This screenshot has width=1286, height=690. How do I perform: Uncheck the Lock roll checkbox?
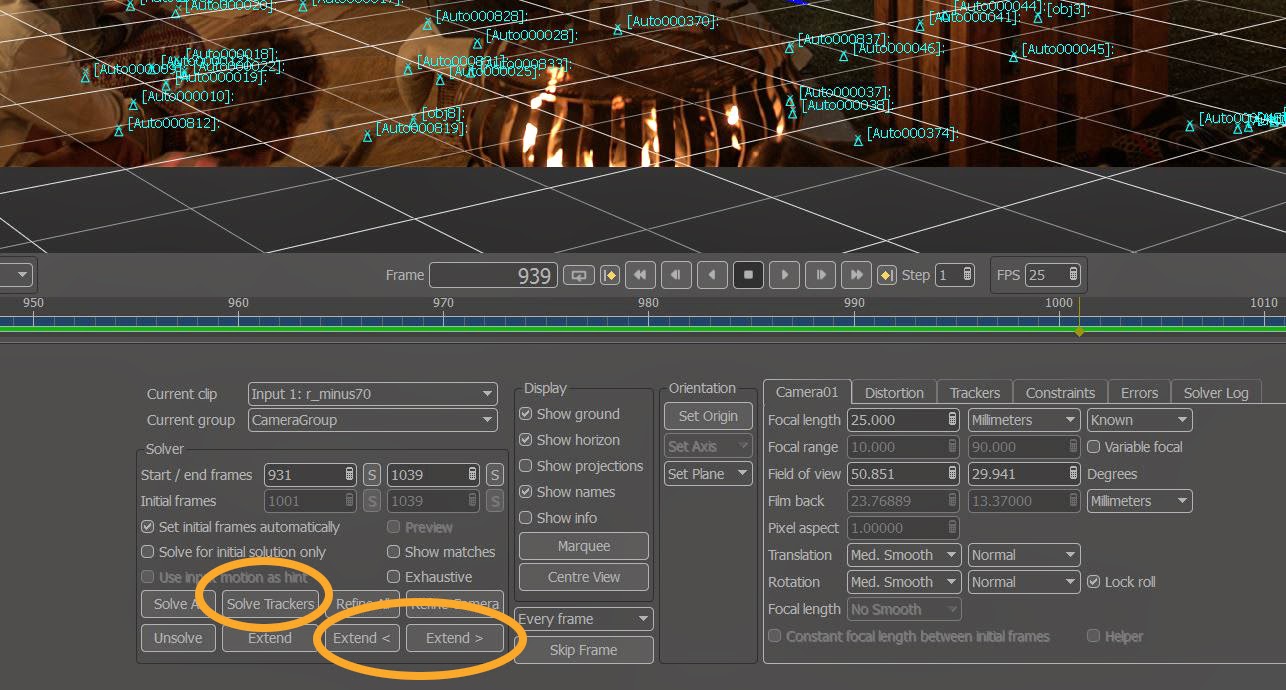click(x=1096, y=582)
